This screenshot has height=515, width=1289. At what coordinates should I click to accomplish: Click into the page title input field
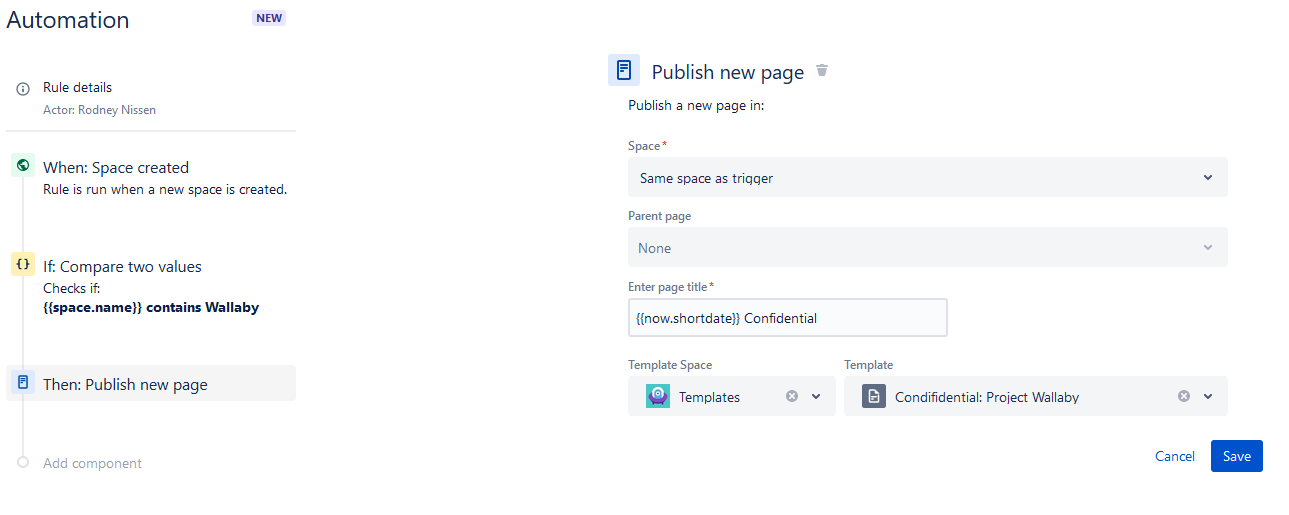(x=787, y=318)
